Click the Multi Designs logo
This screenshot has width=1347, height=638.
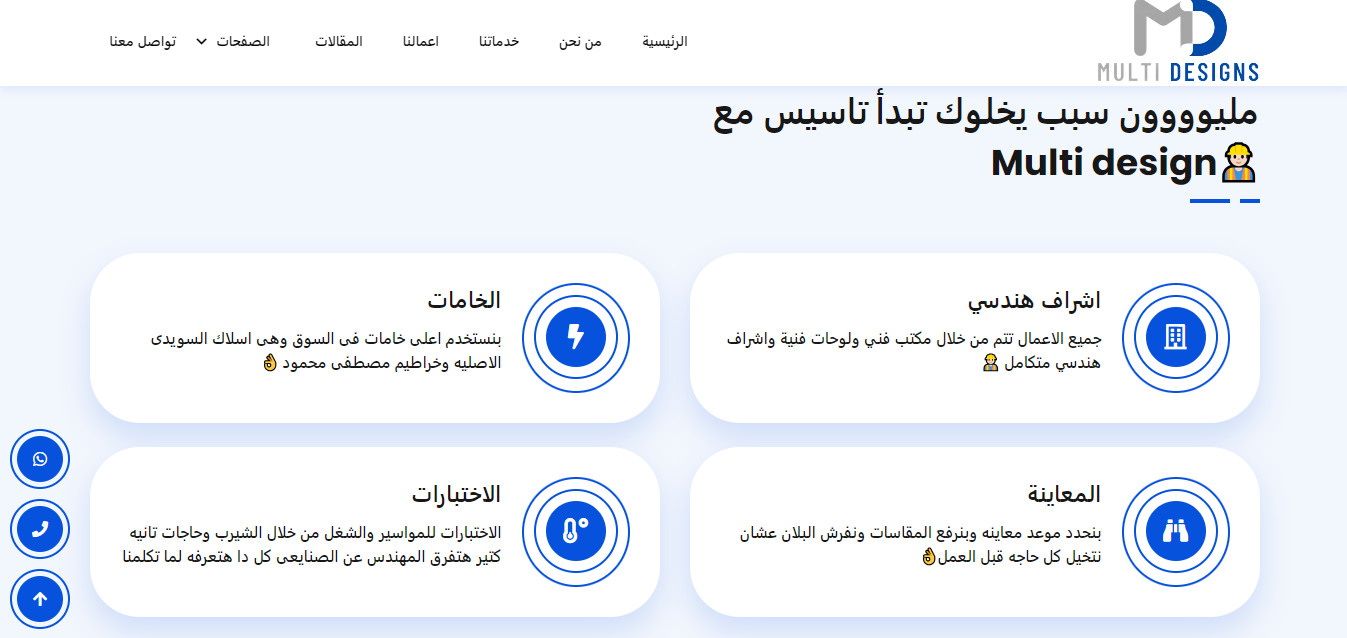point(1178,41)
